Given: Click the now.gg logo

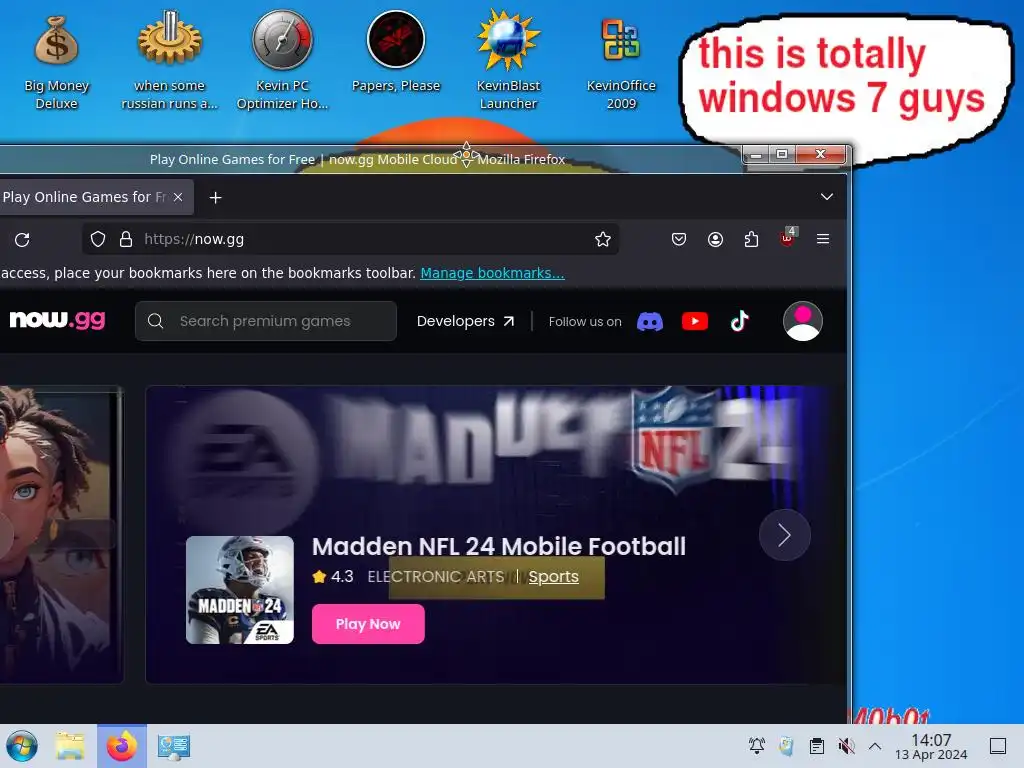Looking at the screenshot, I should pos(57,319).
